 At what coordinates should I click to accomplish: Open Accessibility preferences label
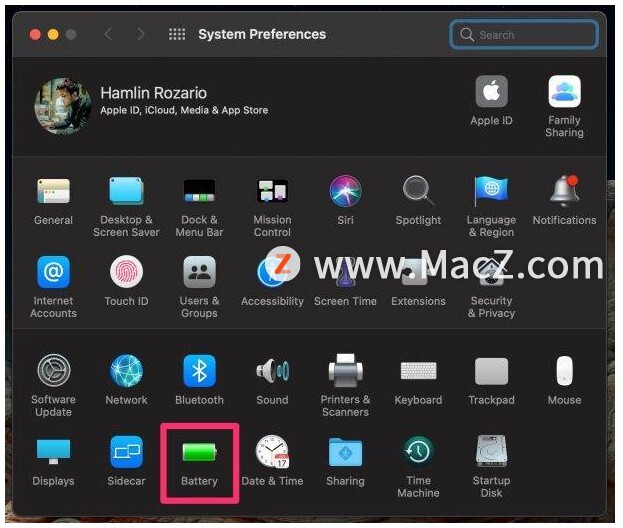coord(273,301)
